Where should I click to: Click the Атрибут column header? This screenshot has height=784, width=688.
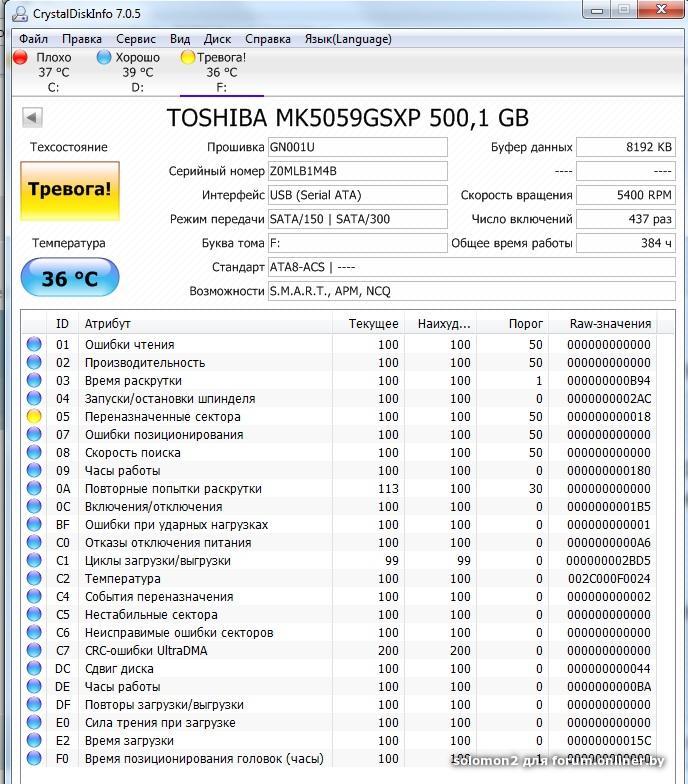[x=205, y=324]
